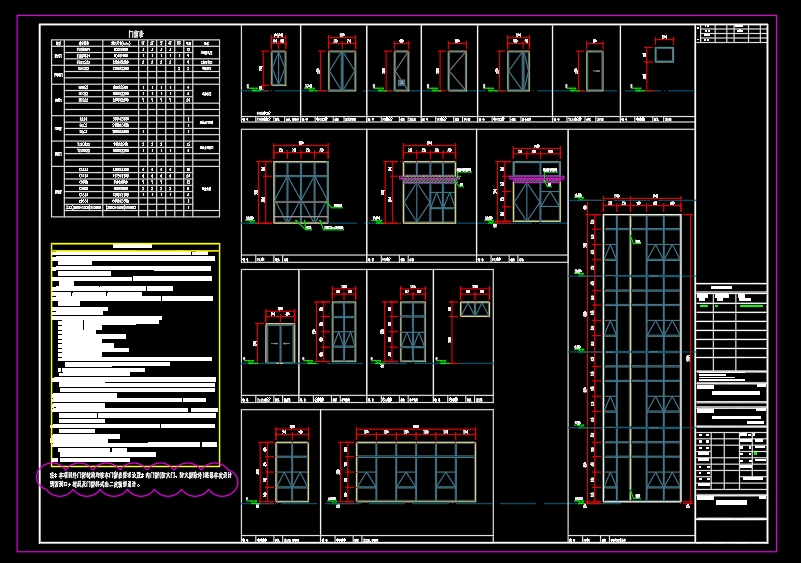The image size is (801, 563).
Task: Click the door elevation with small square vent
Action: tap(401, 71)
